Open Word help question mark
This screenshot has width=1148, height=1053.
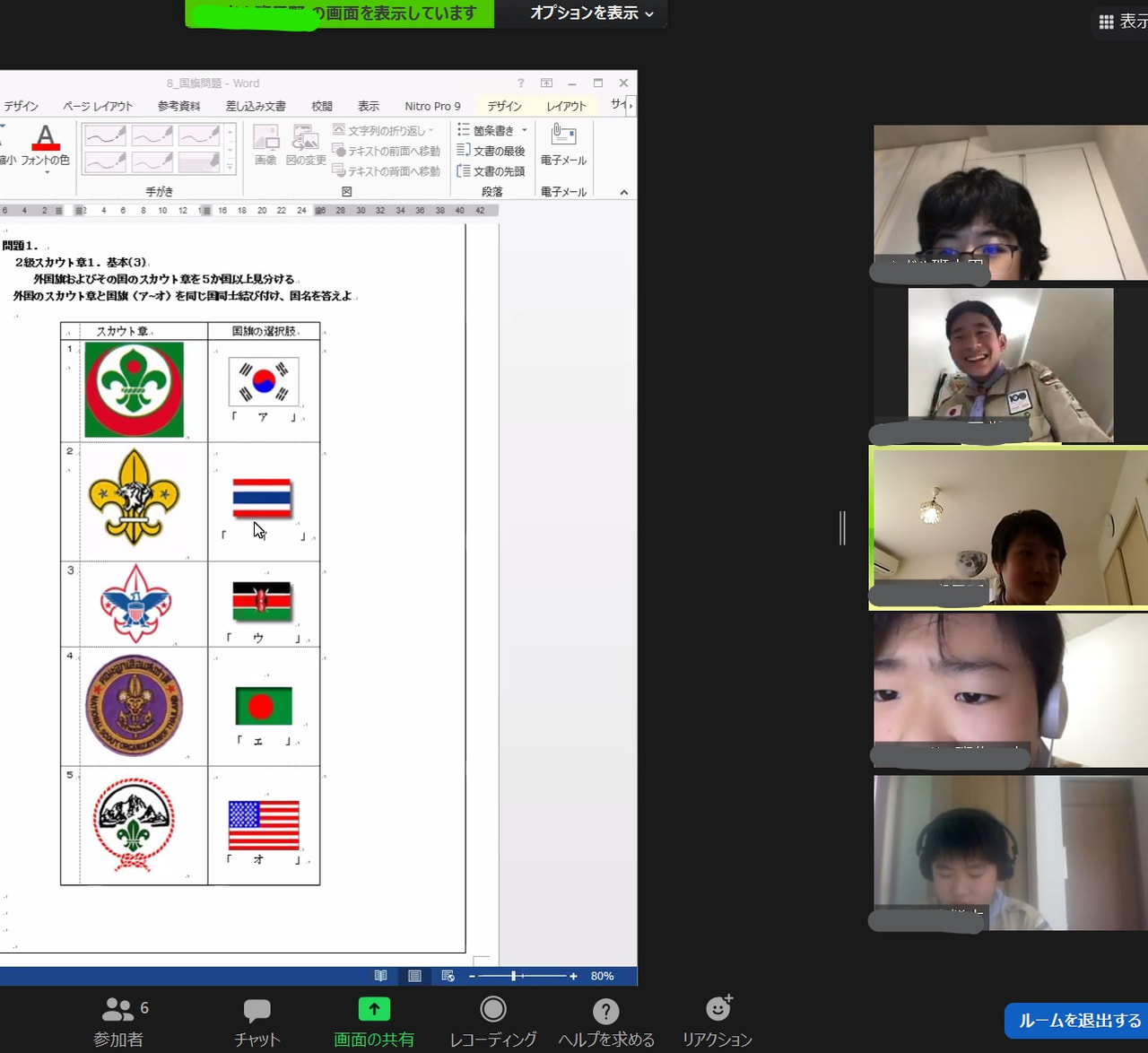click(x=520, y=83)
